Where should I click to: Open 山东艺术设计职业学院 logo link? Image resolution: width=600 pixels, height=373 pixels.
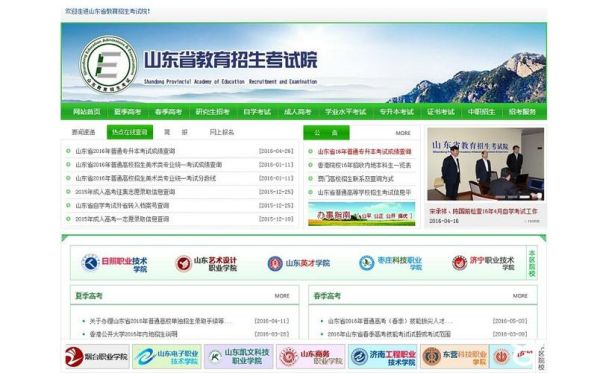[206, 263]
